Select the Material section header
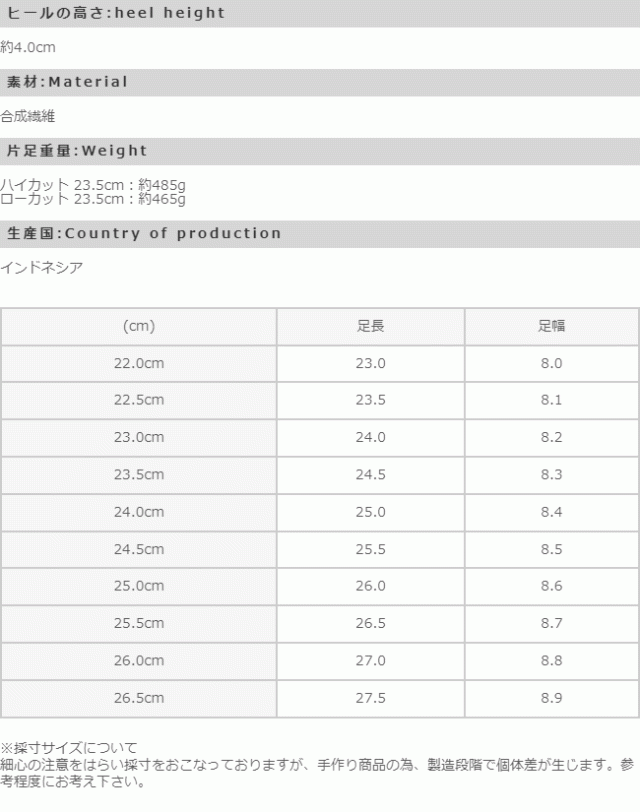 [x=68, y=82]
